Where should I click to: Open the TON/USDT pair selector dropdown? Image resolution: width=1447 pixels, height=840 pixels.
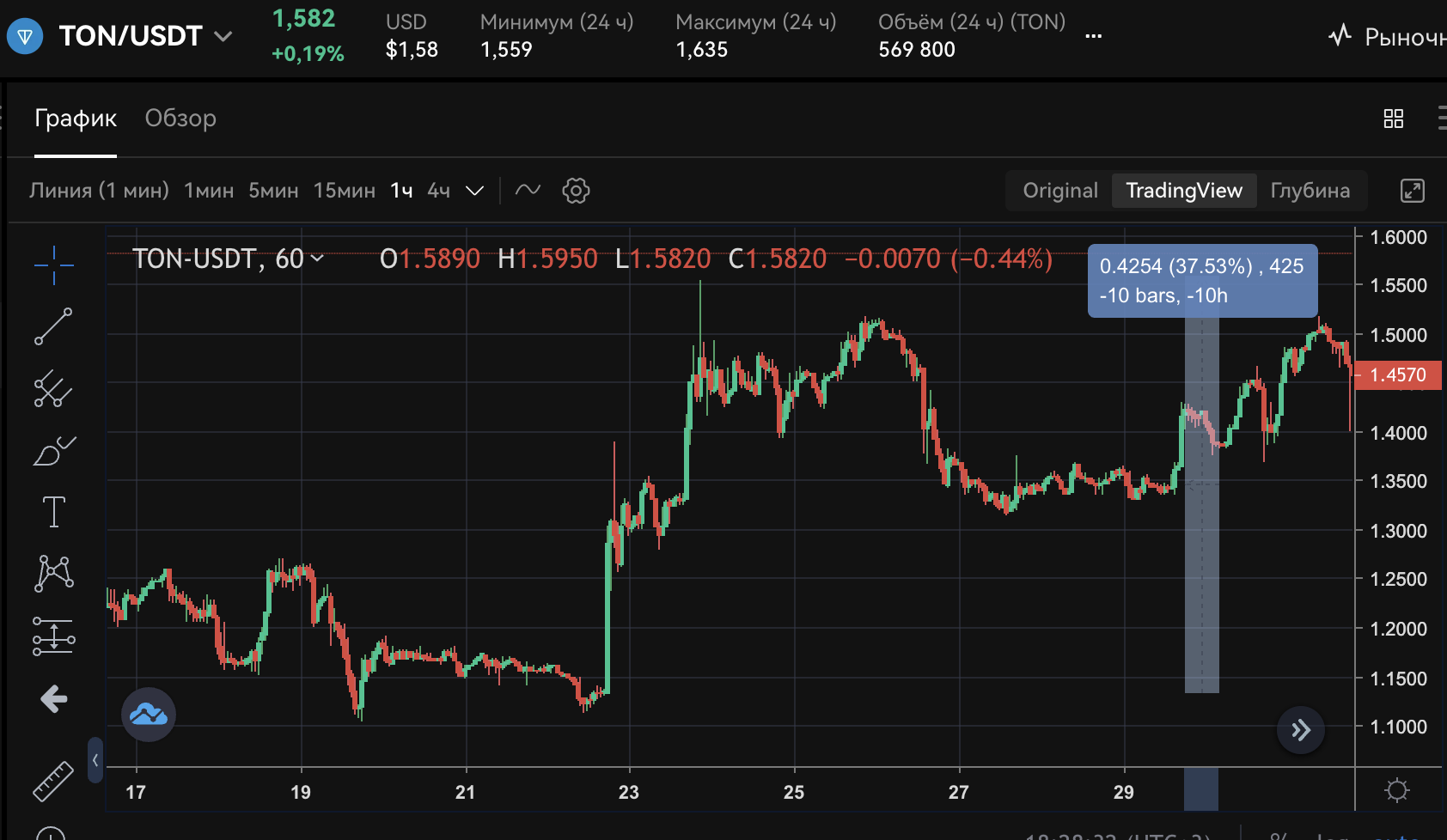(x=146, y=36)
